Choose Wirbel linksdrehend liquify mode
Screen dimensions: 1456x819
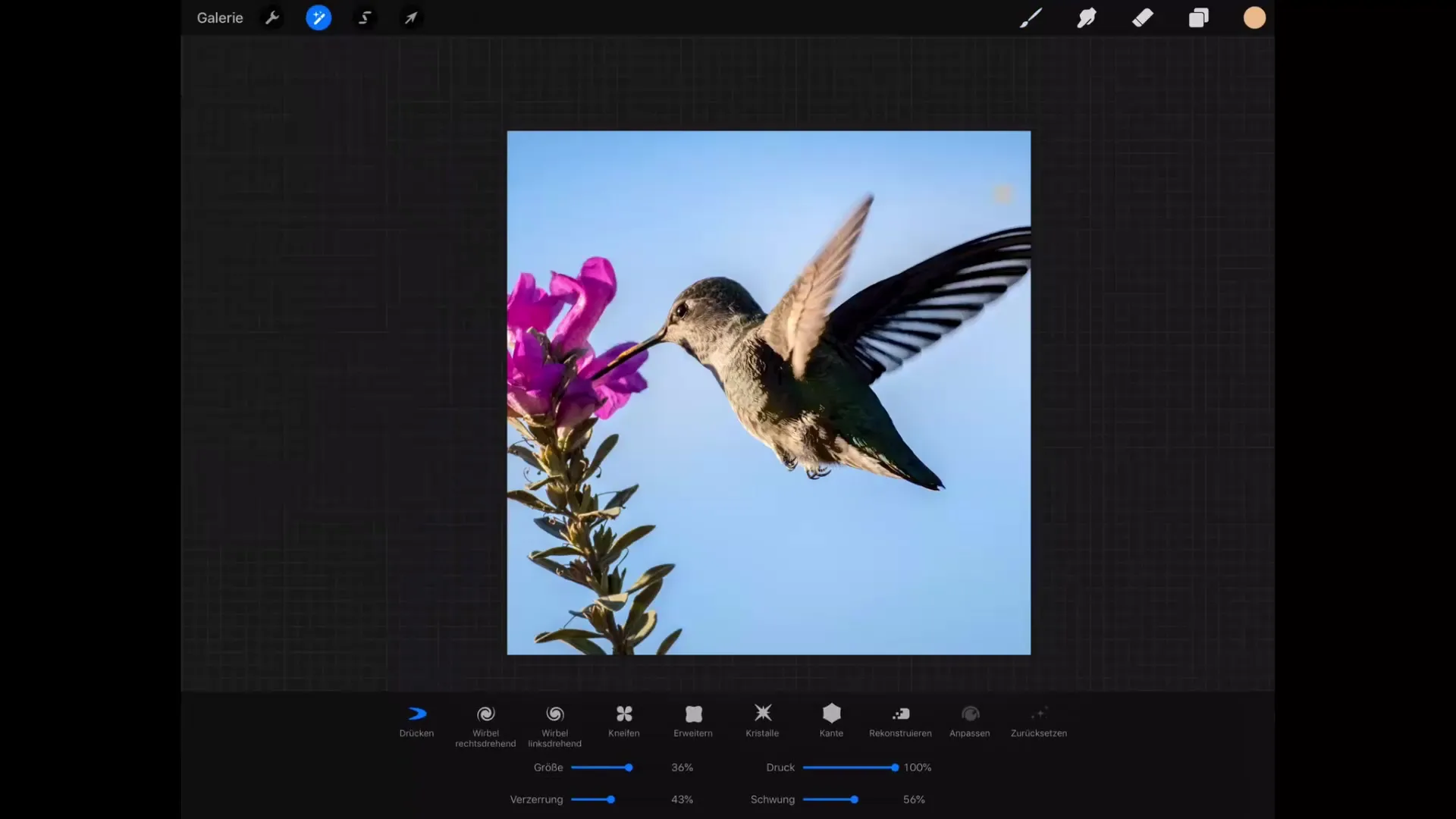(x=555, y=726)
